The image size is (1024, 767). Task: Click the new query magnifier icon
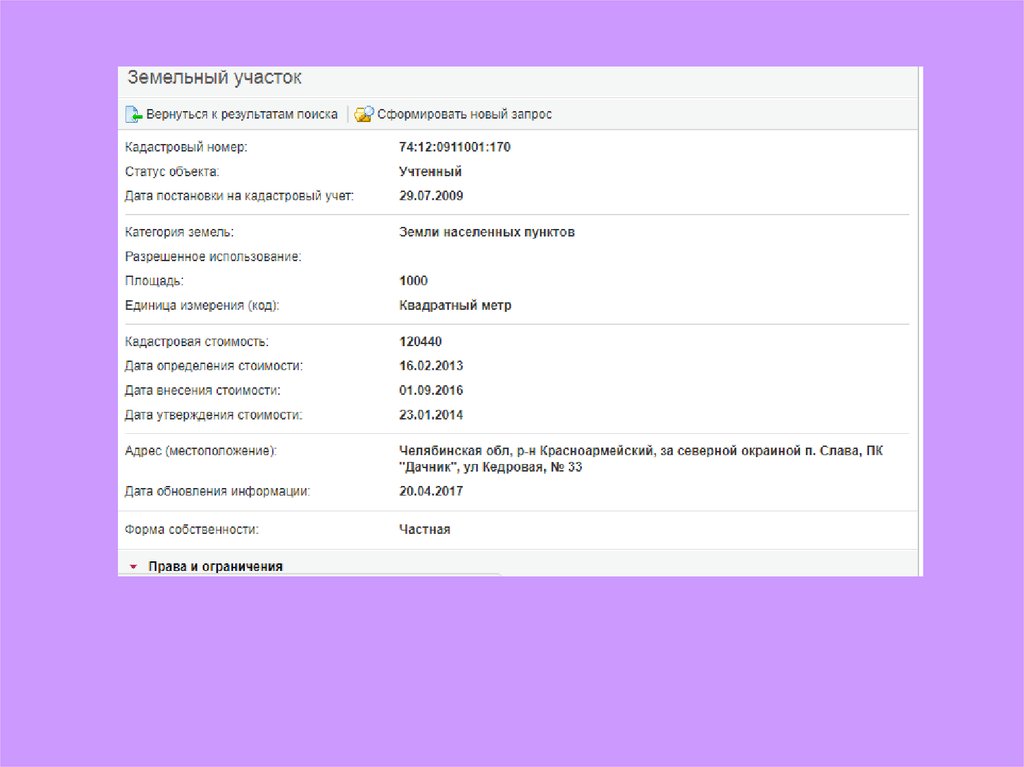pyautogui.click(x=364, y=114)
